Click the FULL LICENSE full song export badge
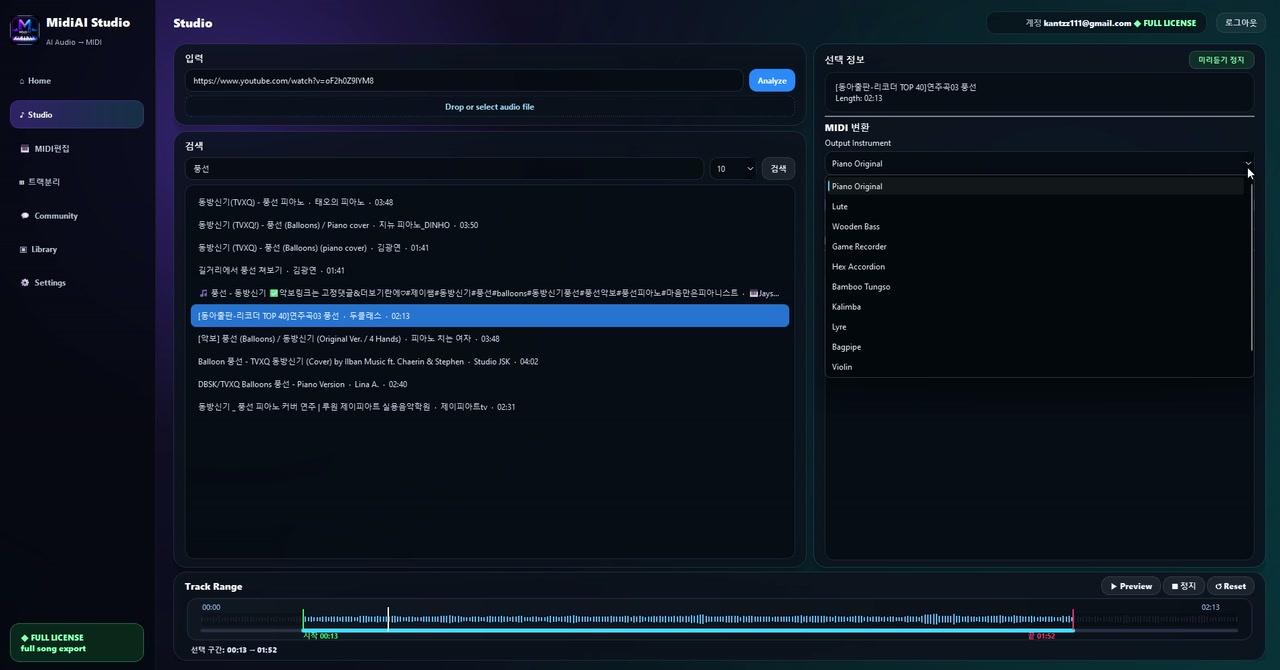 pyautogui.click(x=77, y=643)
